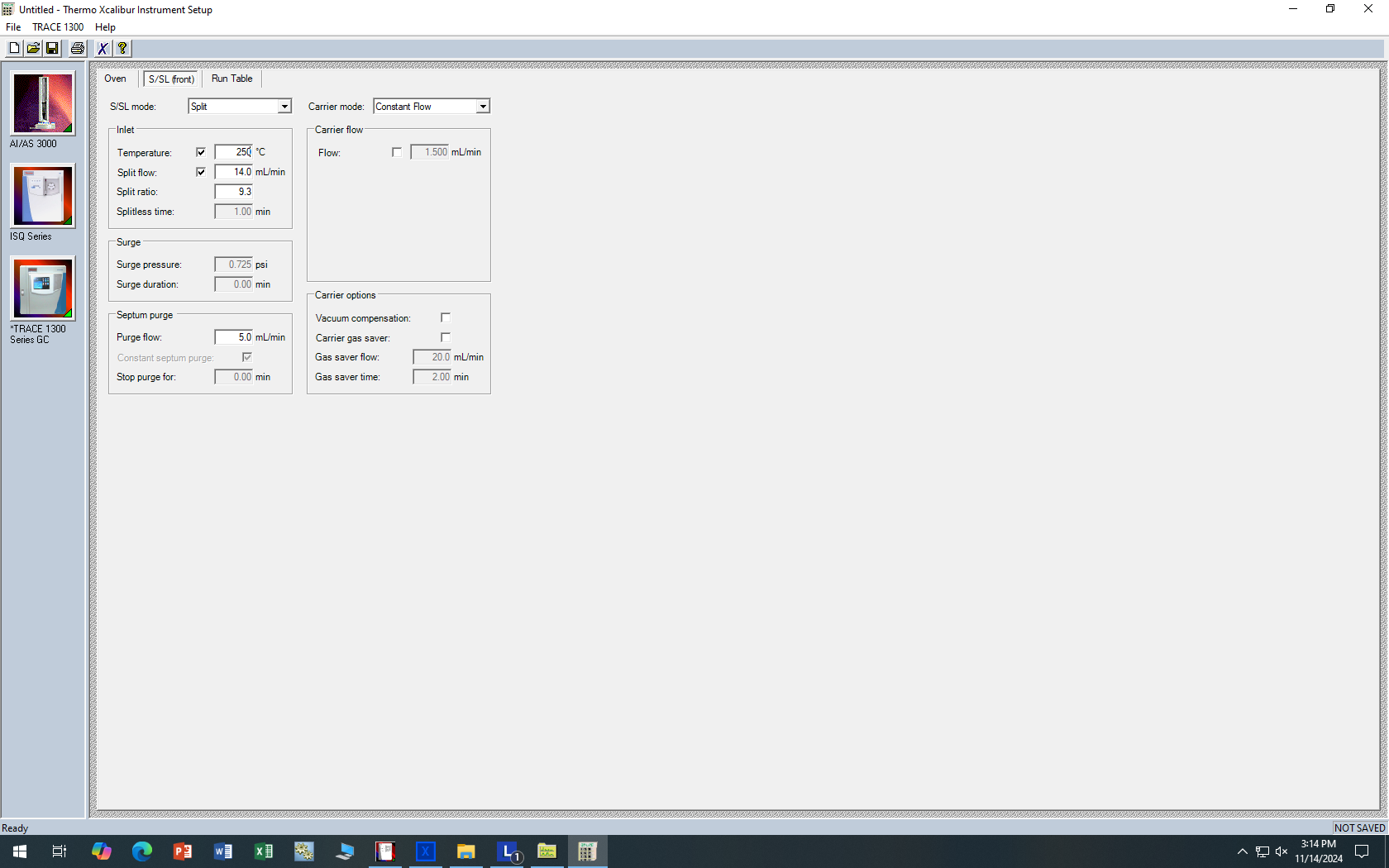Toggle the Split flow checkbox
The image size is (1389, 868).
[x=201, y=172]
